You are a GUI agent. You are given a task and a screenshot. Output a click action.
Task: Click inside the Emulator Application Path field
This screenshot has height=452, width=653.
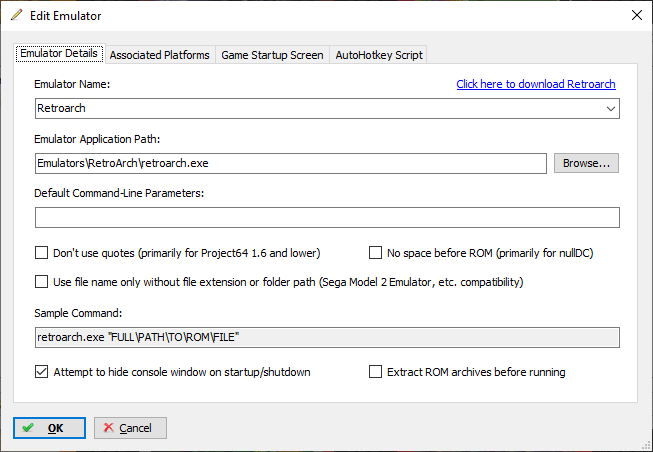[291, 163]
